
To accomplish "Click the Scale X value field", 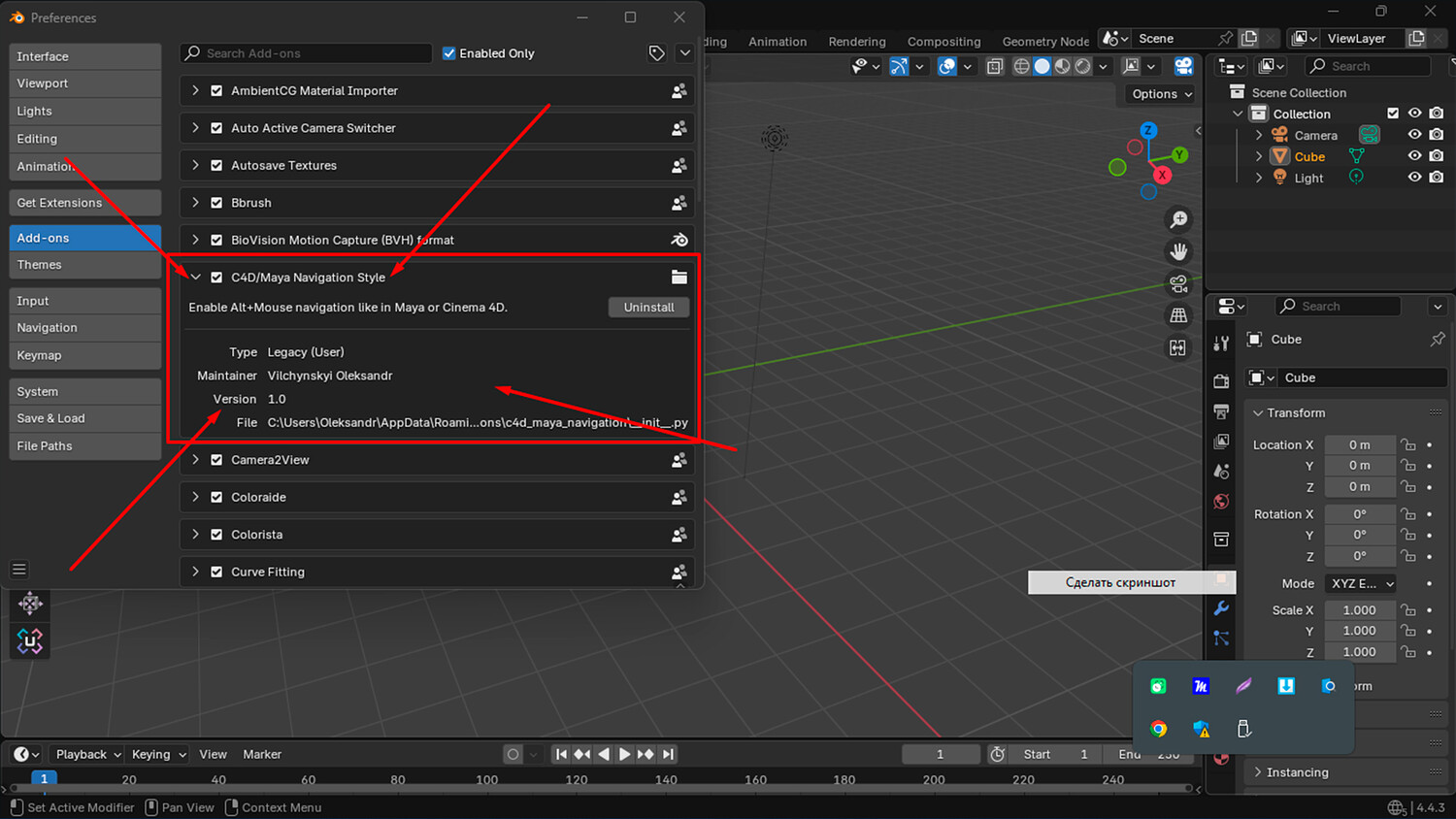I will (1360, 610).
